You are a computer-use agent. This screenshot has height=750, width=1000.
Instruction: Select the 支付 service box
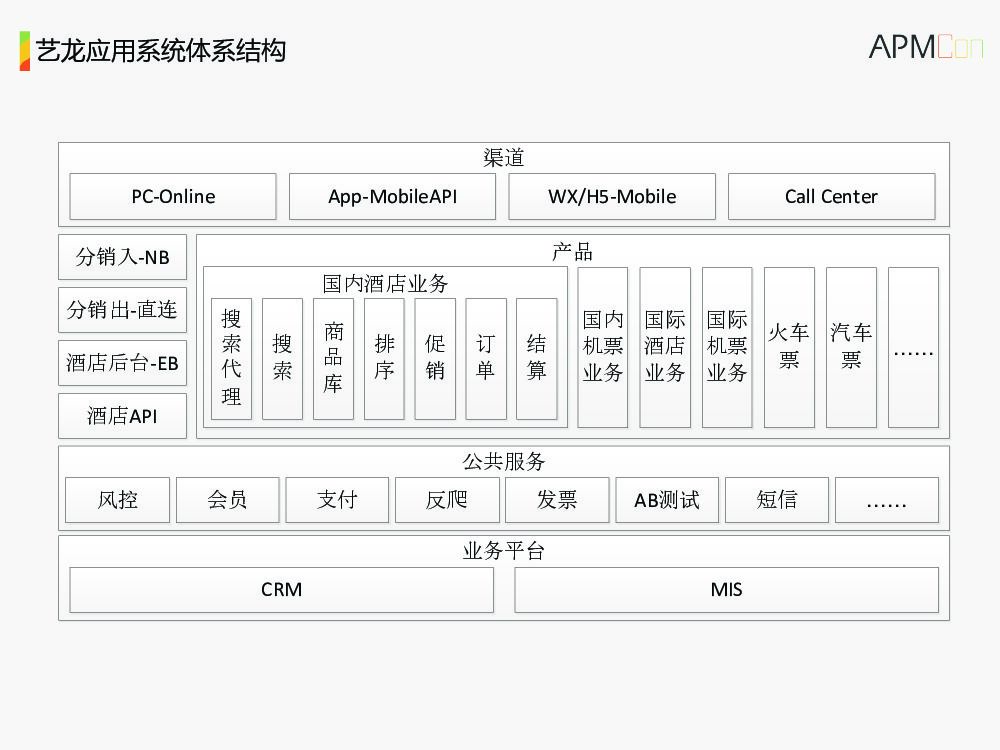337,500
